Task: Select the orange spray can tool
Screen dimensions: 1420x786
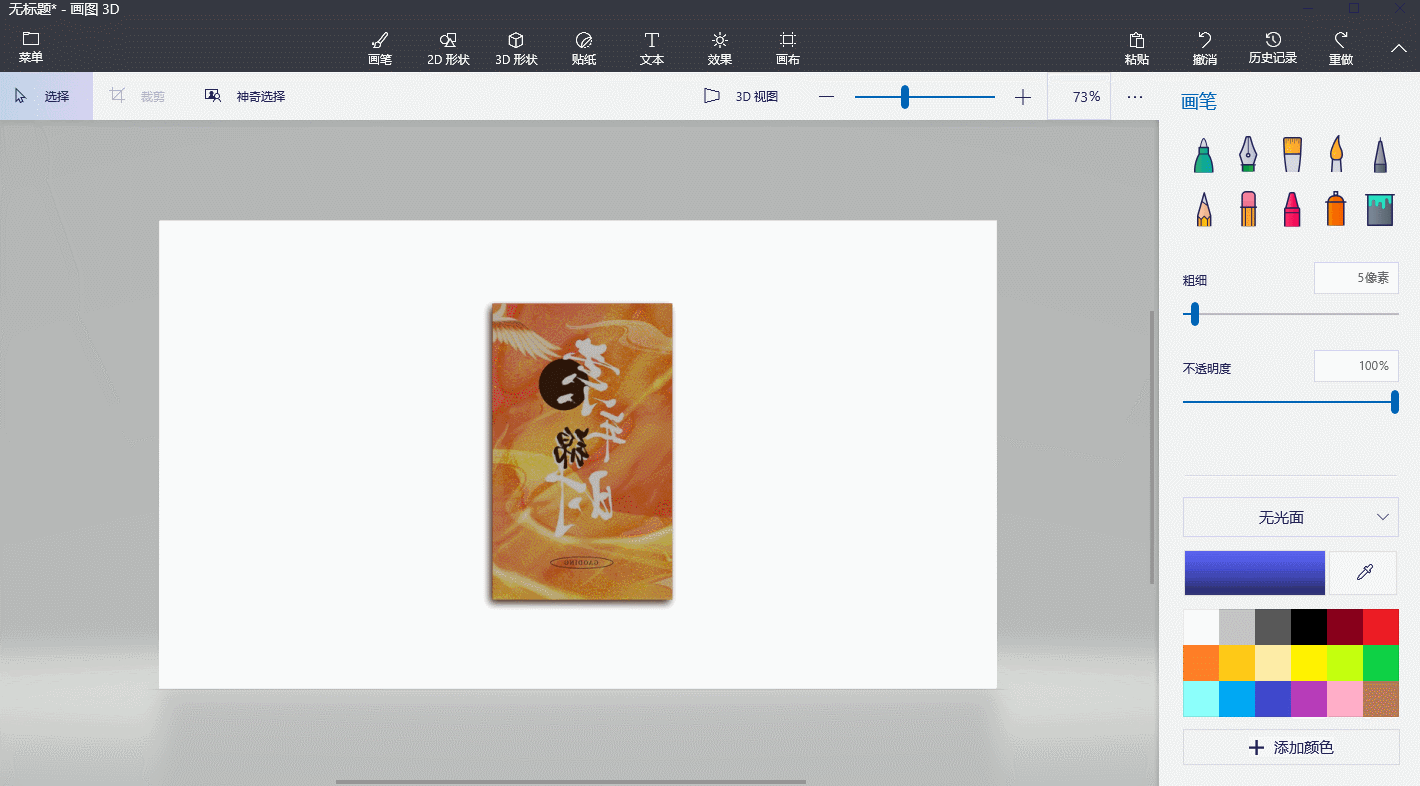Action: (1336, 209)
